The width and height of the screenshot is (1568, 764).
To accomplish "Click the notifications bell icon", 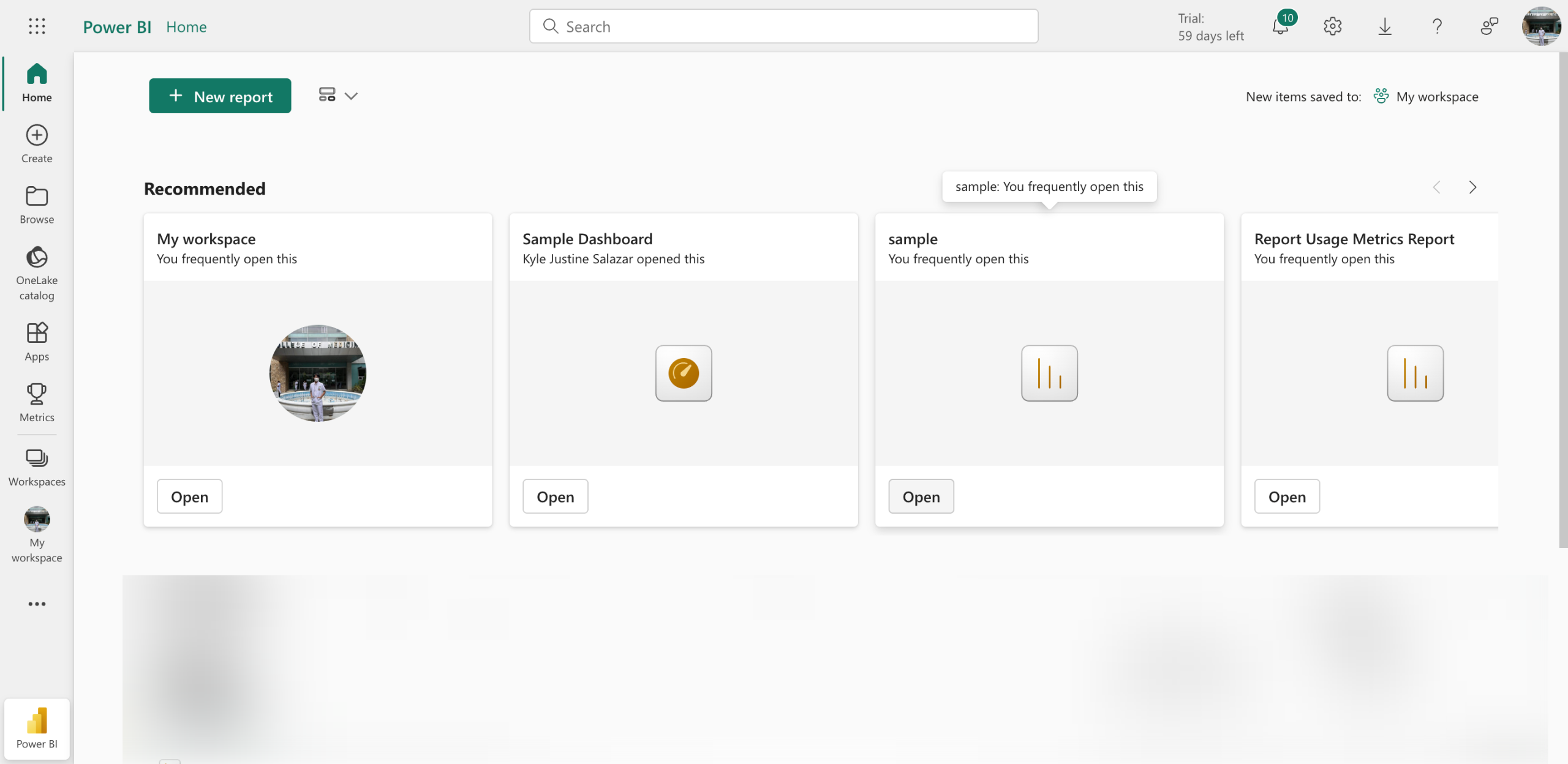I will tap(1280, 27).
